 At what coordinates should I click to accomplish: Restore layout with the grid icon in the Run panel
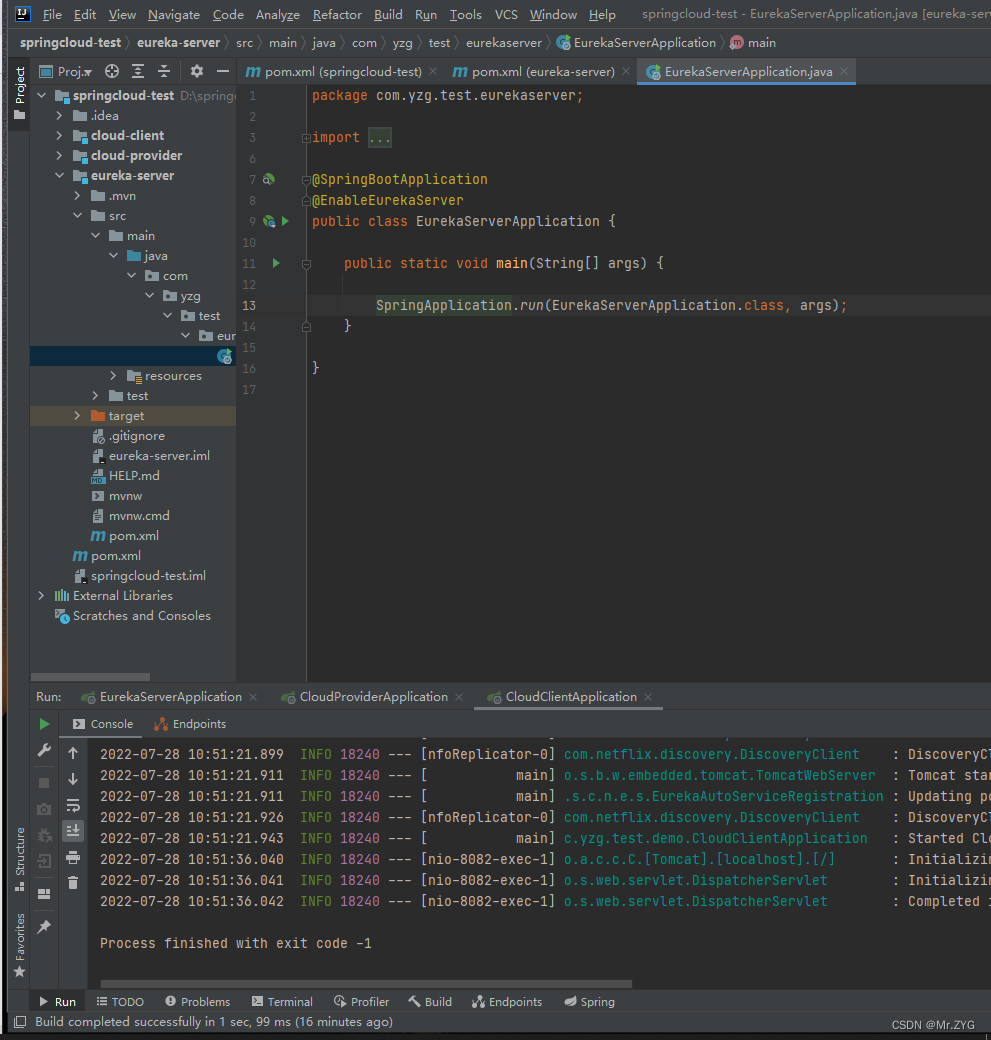pos(44,893)
